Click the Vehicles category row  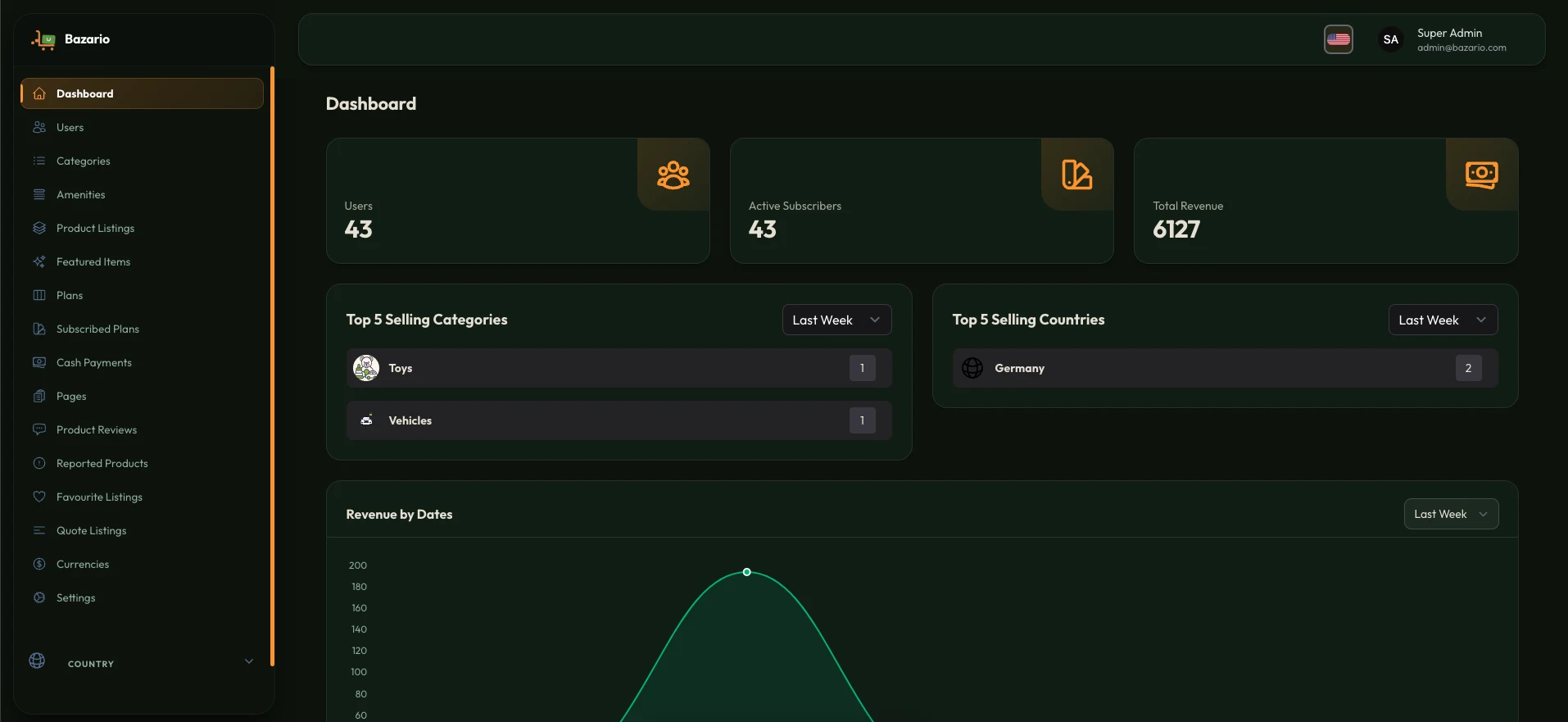[x=619, y=420]
